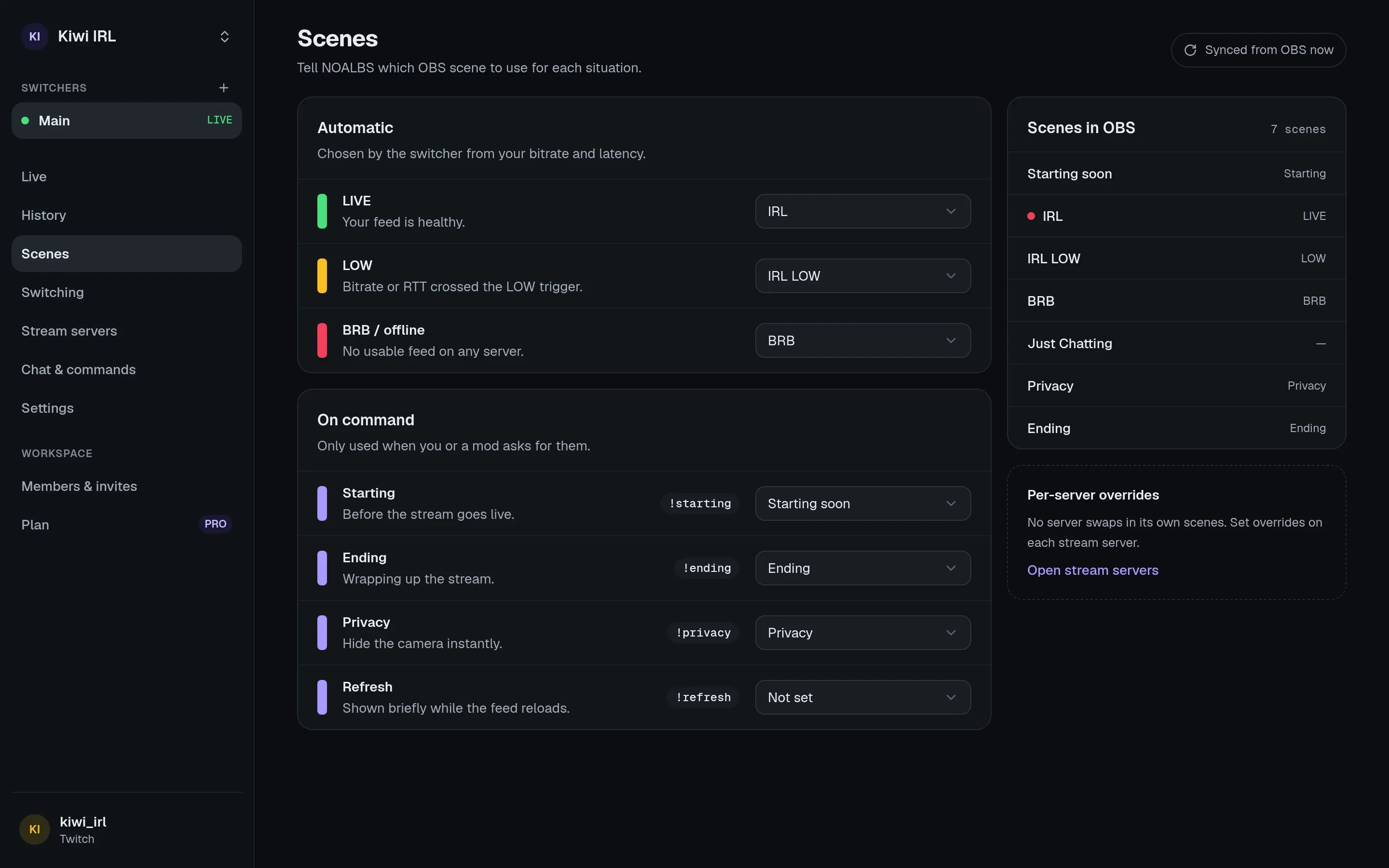Click the red active dot beside IRL

(1031, 216)
